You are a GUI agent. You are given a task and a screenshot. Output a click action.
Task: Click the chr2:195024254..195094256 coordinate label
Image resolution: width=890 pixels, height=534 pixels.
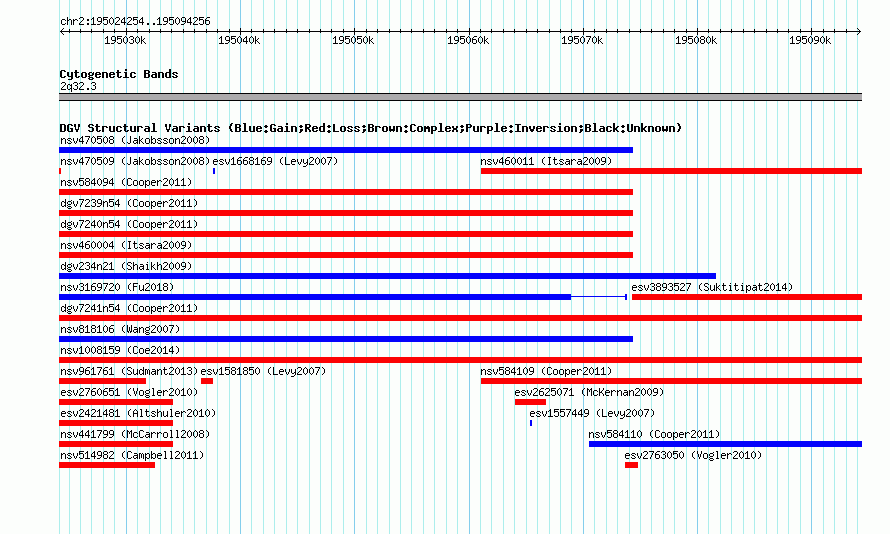pos(135,21)
